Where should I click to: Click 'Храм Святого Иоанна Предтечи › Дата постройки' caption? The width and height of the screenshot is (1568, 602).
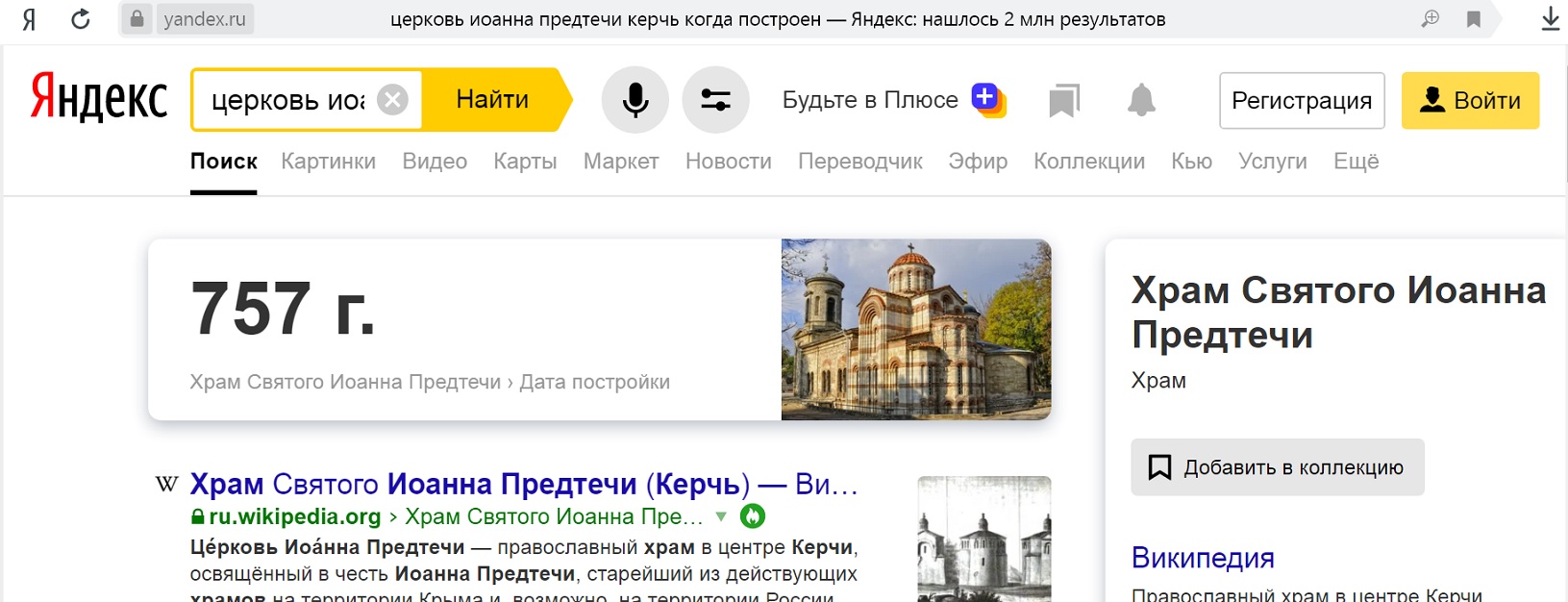pyautogui.click(x=430, y=382)
